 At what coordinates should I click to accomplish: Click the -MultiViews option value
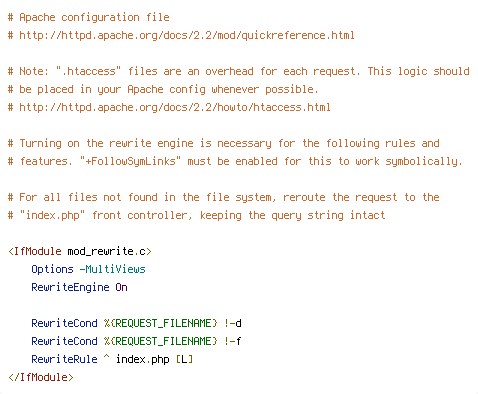pyautogui.click(x=113, y=269)
